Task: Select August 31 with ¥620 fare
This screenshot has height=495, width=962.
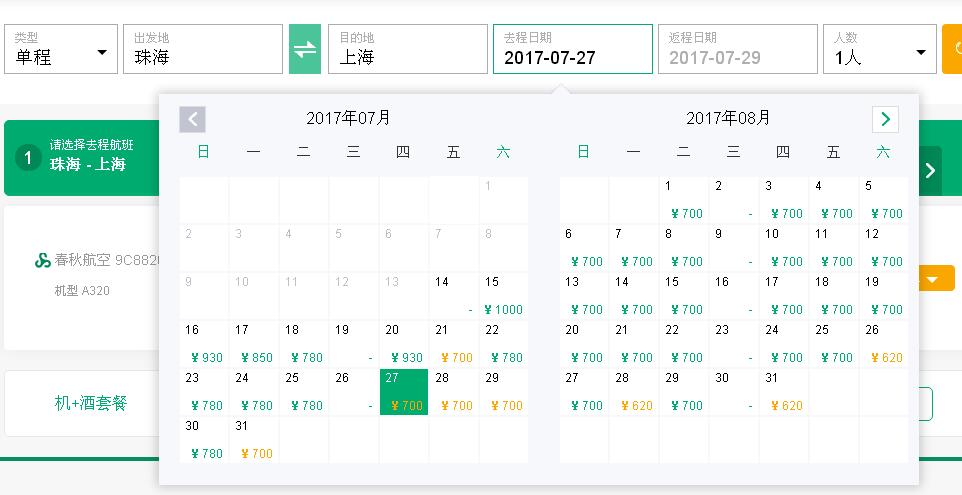Action: coord(783,392)
